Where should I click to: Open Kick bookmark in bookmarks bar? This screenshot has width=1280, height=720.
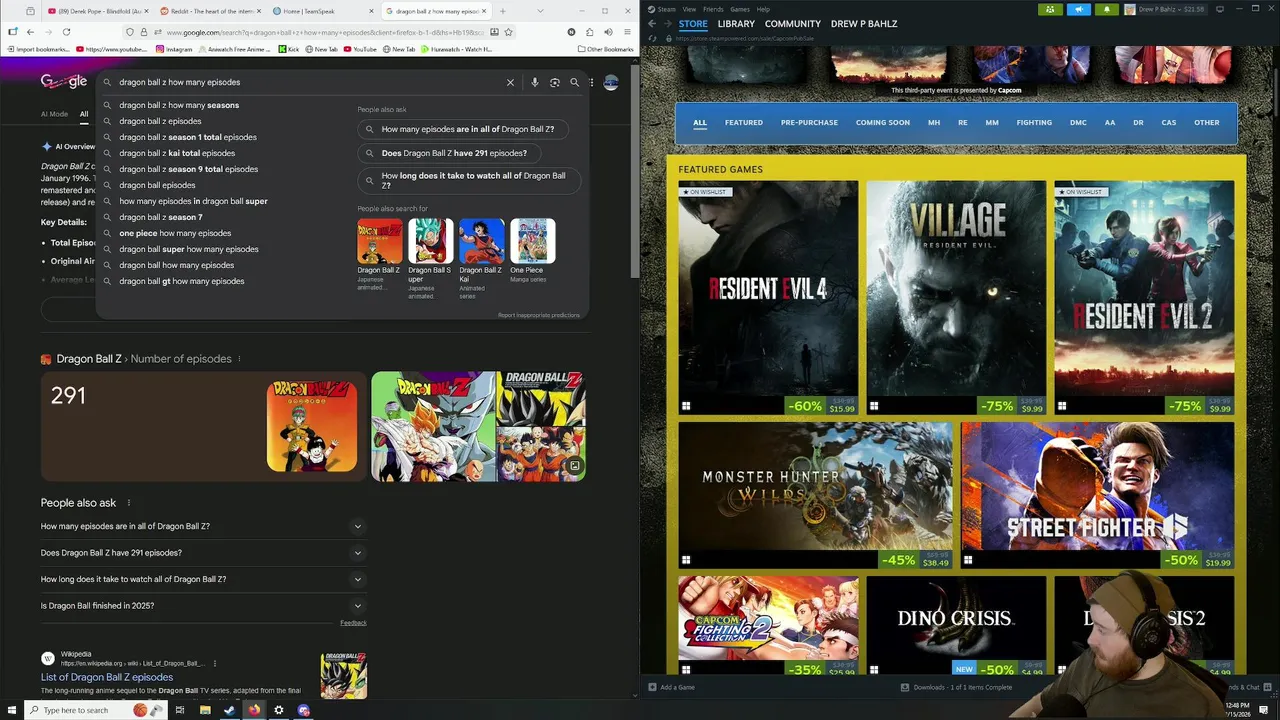point(288,49)
